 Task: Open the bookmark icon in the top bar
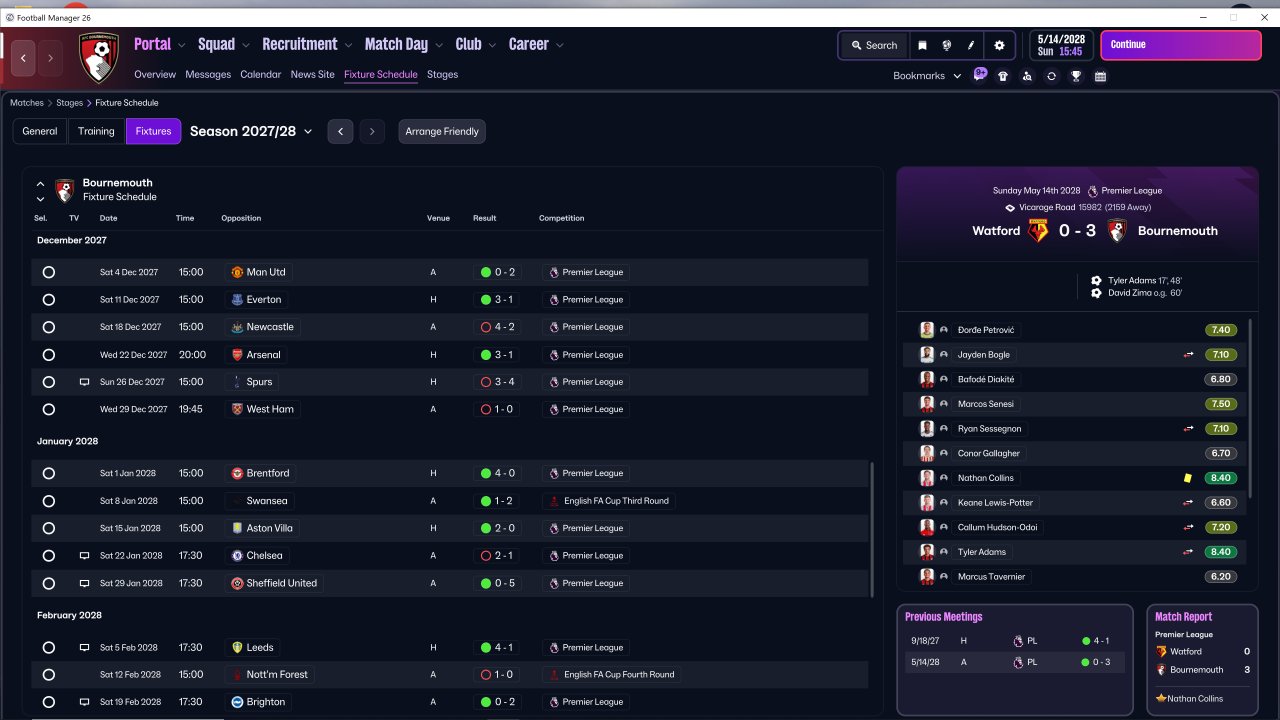click(922, 45)
